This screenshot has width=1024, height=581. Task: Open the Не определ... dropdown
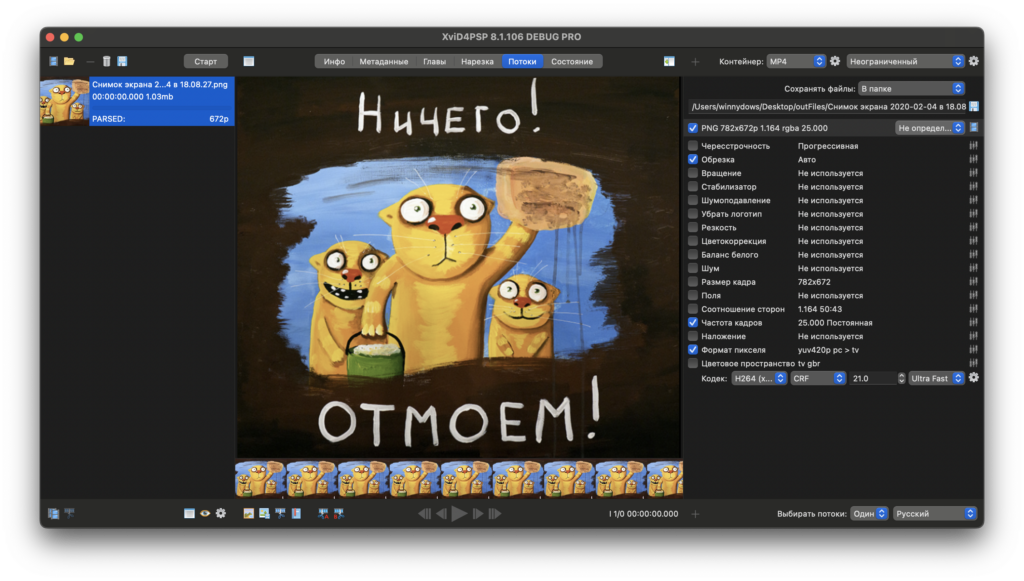pyautogui.click(x=929, y=128)
